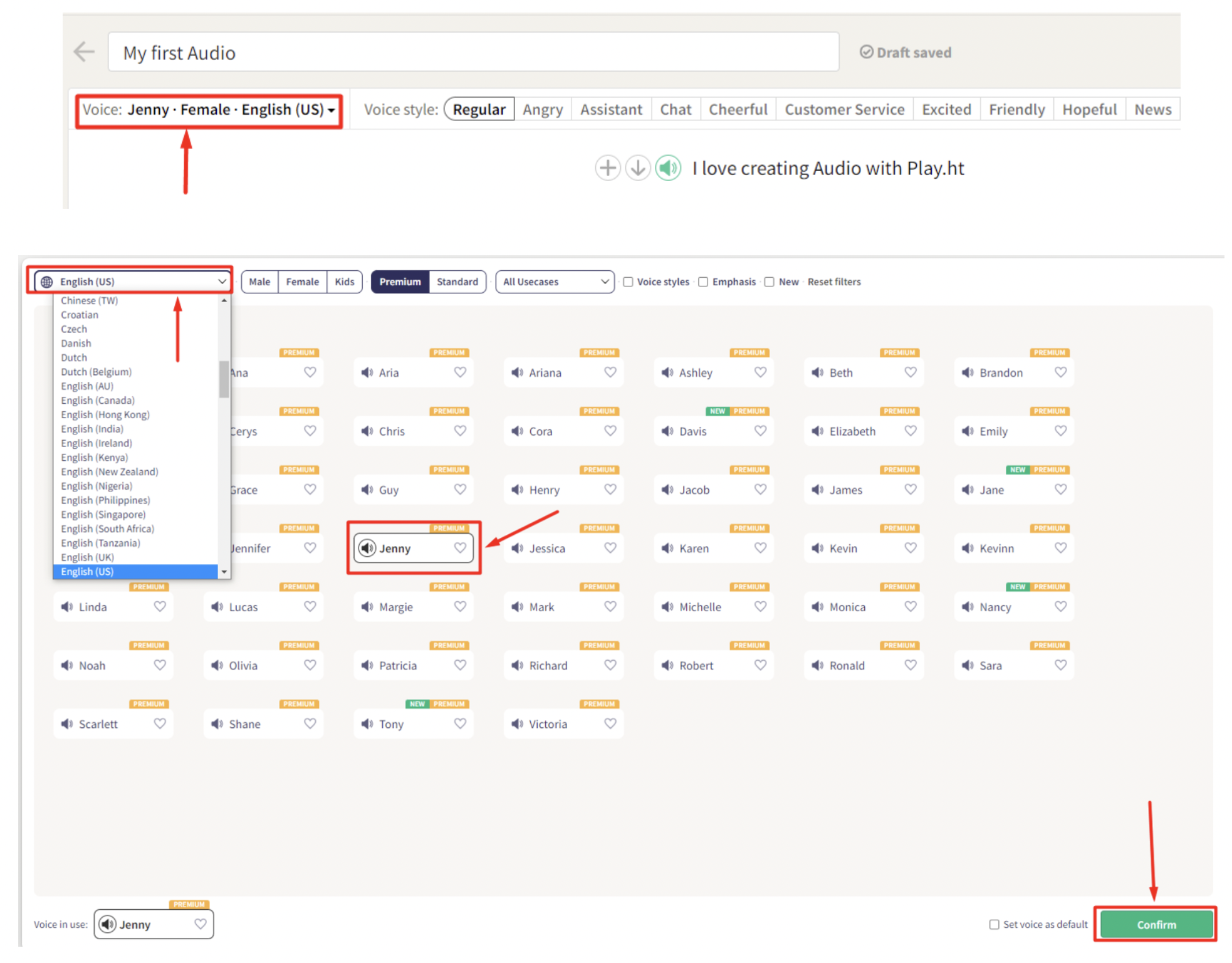Click the download arrow icon beside the text
Image resolution: width=1232 pixels, height=963 pixels.
pyautogui.click(x=637, y=168)
